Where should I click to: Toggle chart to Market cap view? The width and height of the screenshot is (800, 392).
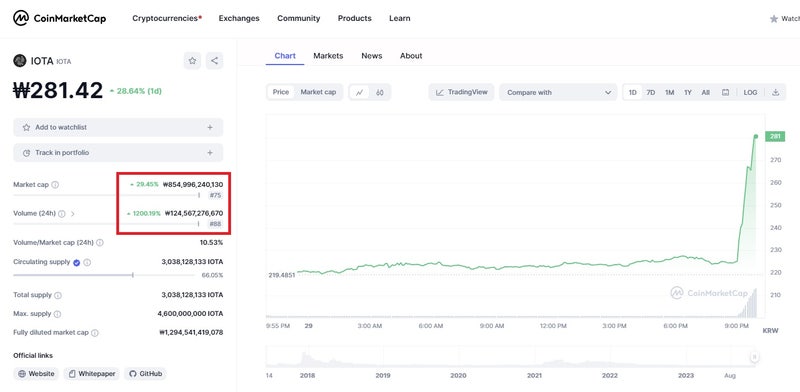pos(318,92)
